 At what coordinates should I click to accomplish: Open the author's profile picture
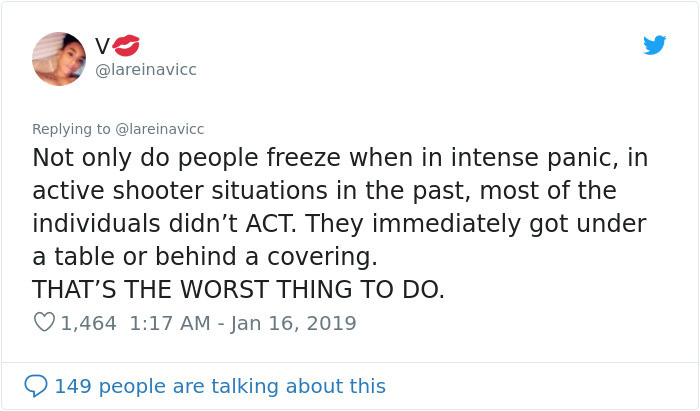click(59, 58)
